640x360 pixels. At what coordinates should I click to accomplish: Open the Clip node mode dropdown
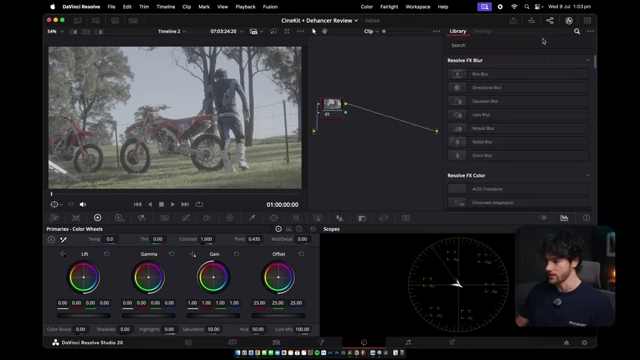[x=371, y=31]
